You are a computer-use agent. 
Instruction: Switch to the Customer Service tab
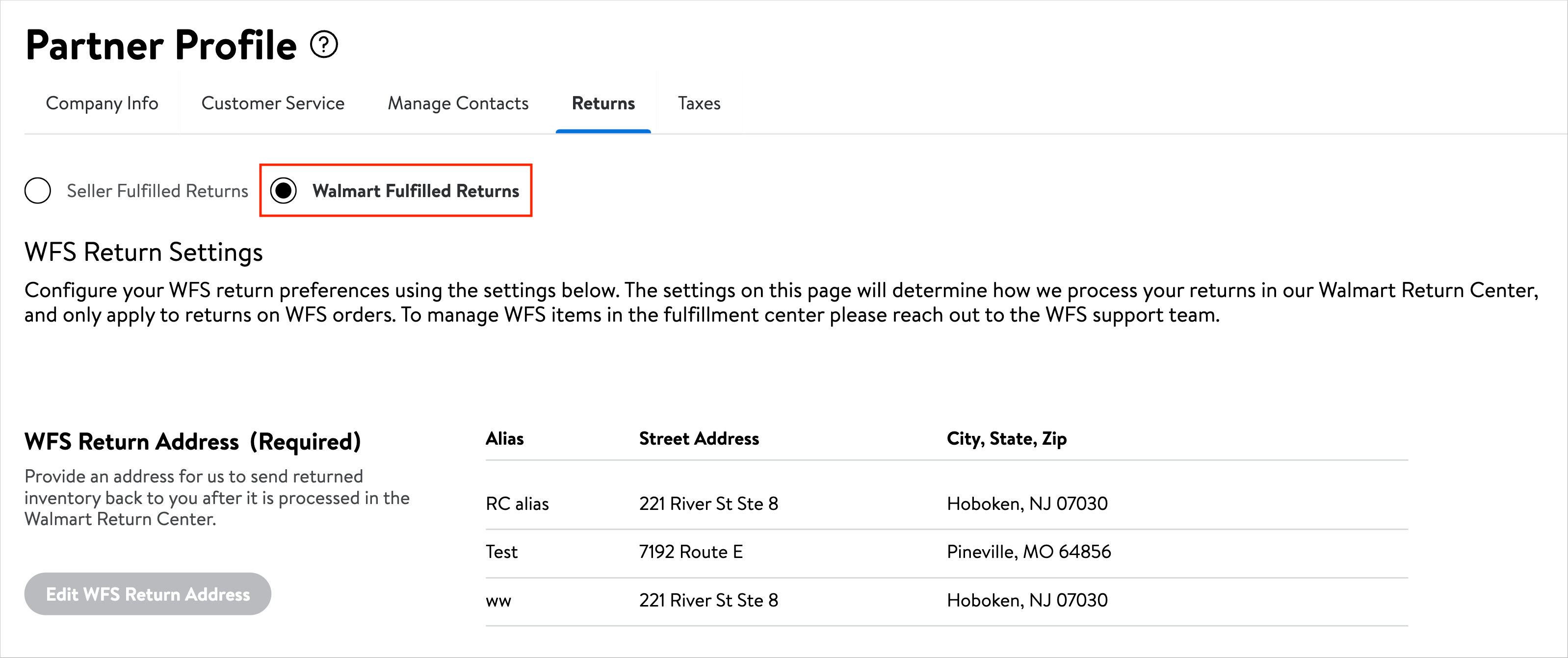point(273,103)
